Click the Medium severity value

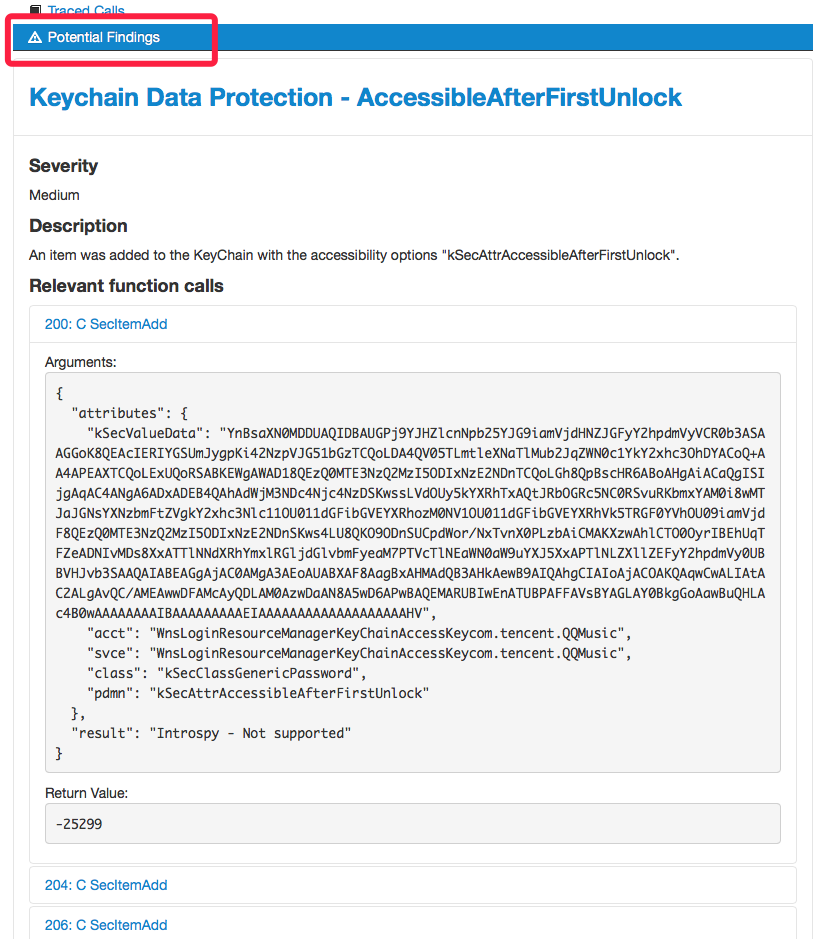54,195
